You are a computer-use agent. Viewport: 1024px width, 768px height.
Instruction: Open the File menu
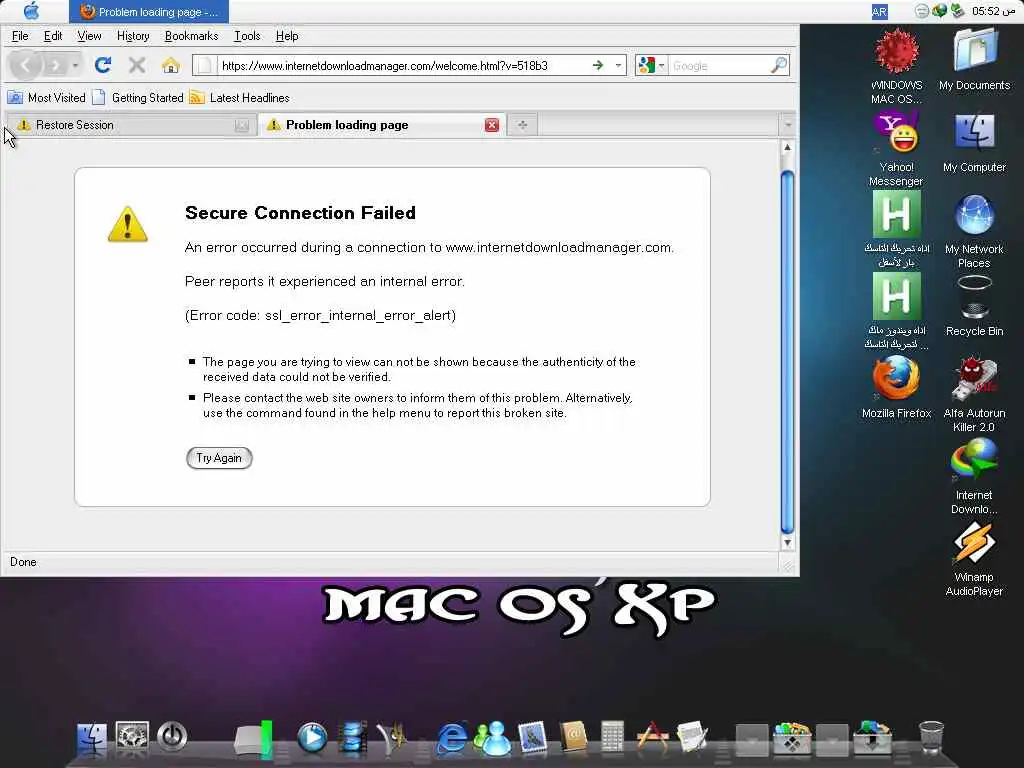point(20,36)
